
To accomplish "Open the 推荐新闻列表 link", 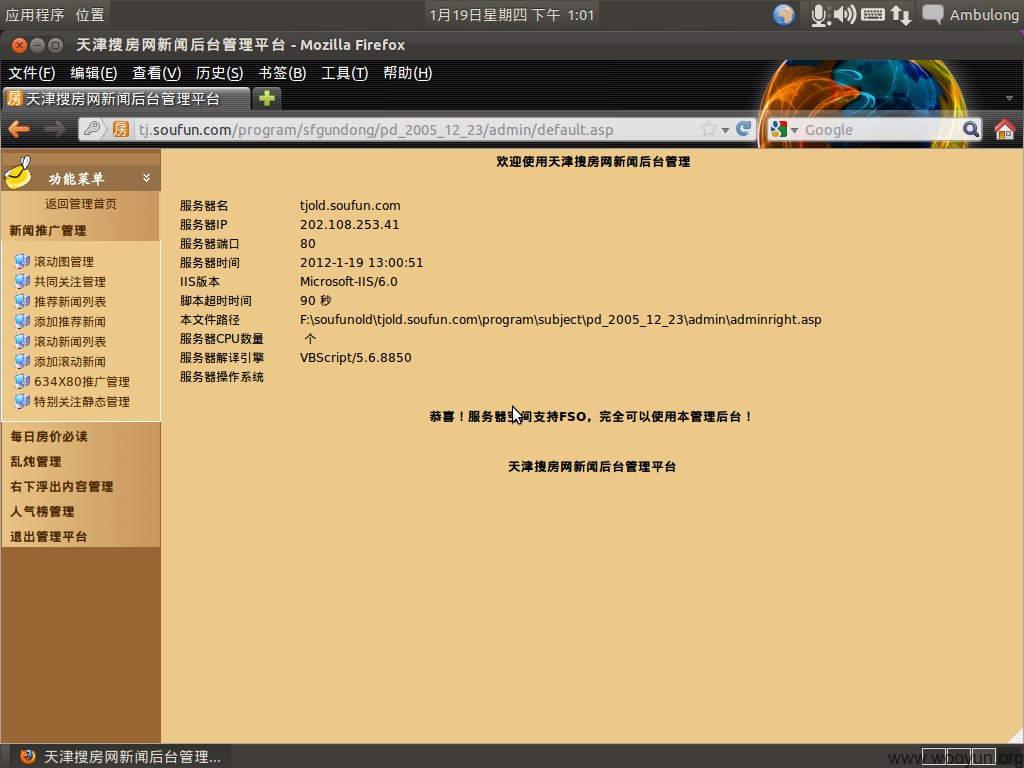I will [x=70, y=301].
